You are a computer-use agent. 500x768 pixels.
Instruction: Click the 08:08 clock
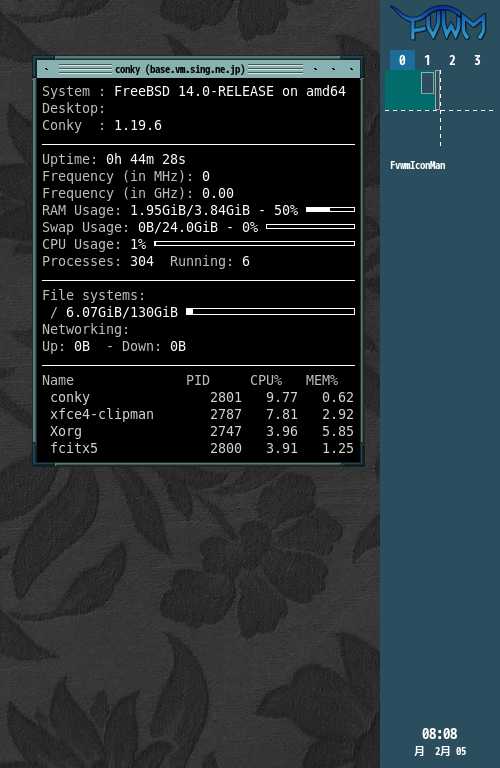pyautogui.click(x=439, y=734)
